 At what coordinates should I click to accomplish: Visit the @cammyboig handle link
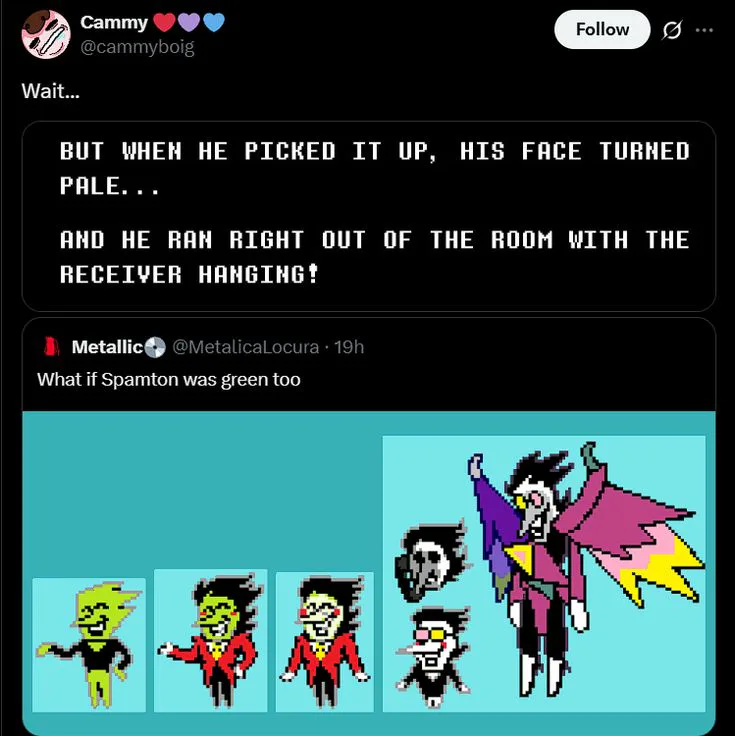coord(137,47)
